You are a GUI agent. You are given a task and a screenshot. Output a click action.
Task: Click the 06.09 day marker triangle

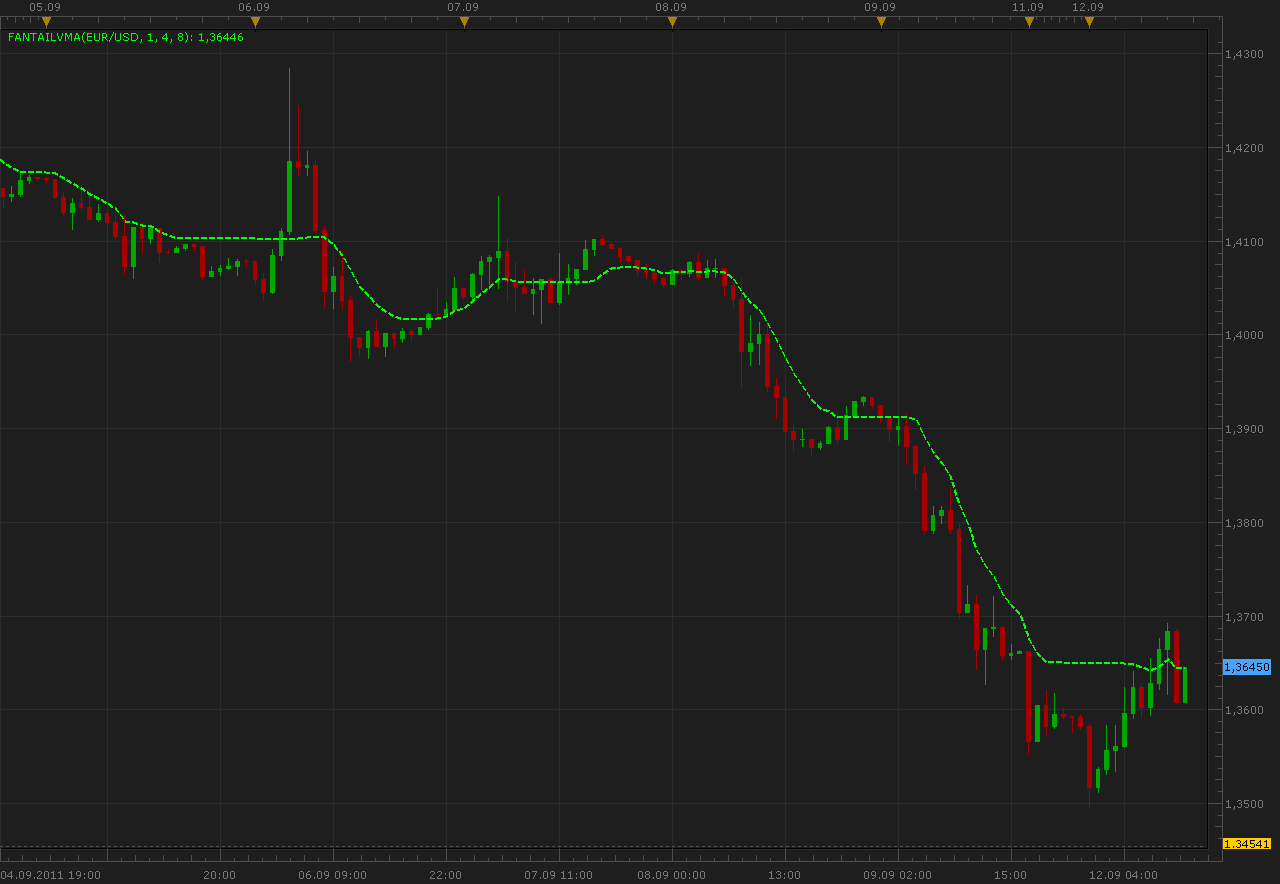click(255, 22)
